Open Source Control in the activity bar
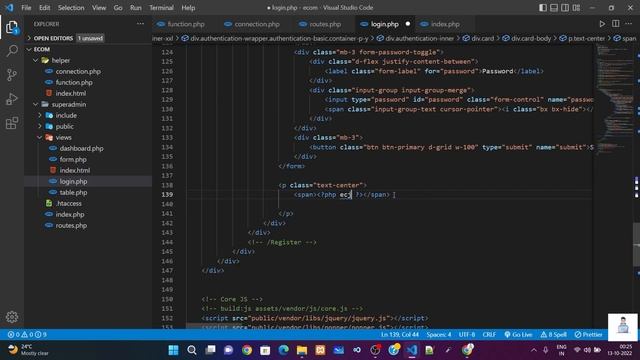640x360 pixels. tap(12, 75)
